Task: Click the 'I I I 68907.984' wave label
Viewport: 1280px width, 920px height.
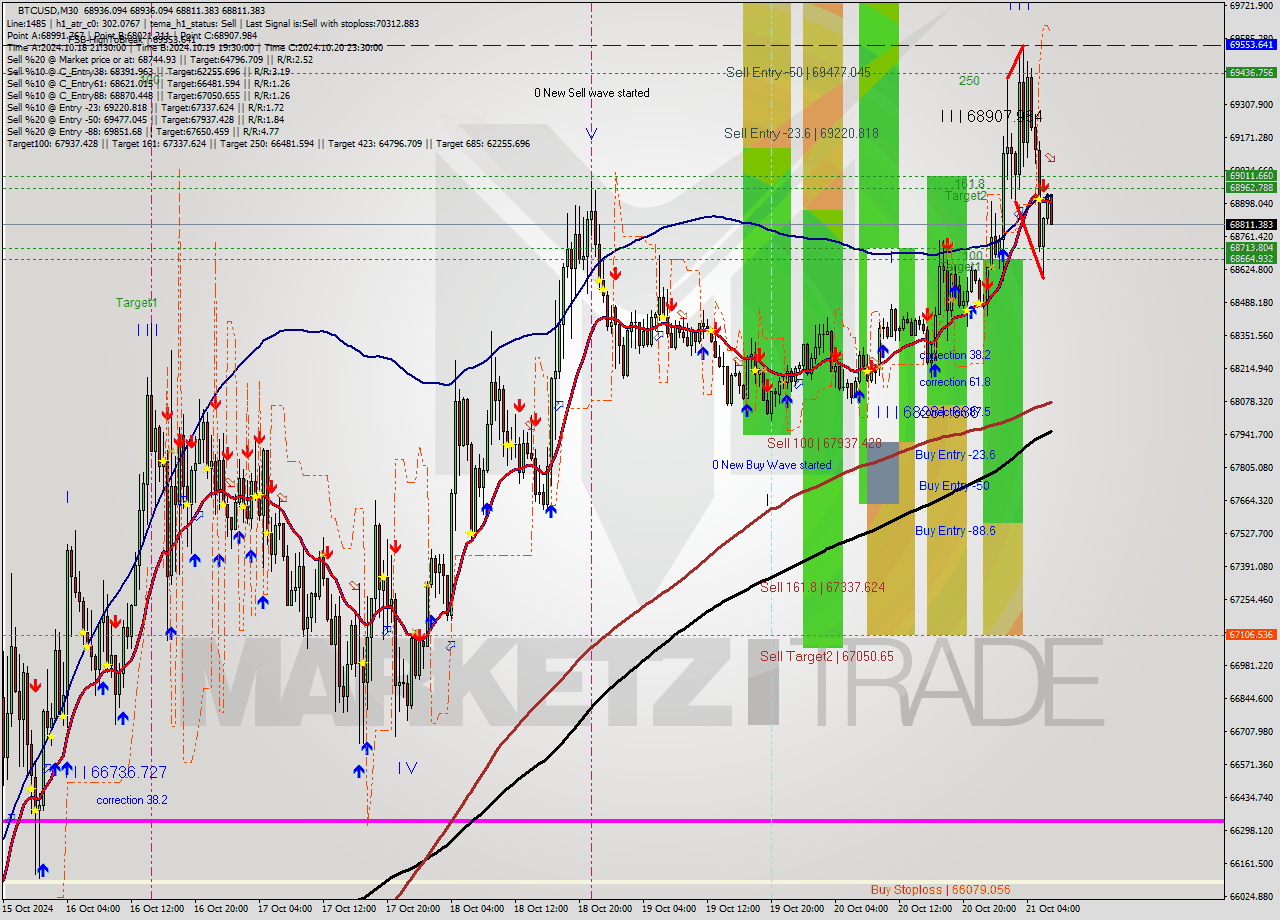Action: pos(991,116)
